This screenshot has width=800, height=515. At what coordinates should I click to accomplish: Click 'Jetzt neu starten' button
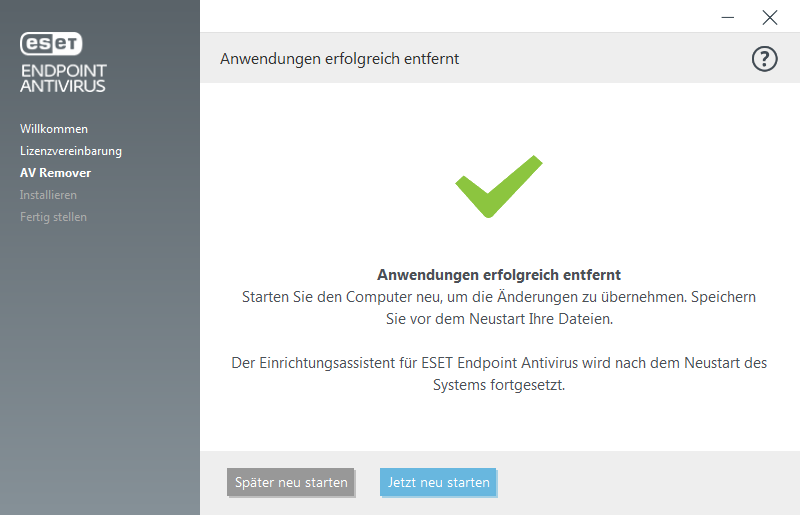click(438, 482)
